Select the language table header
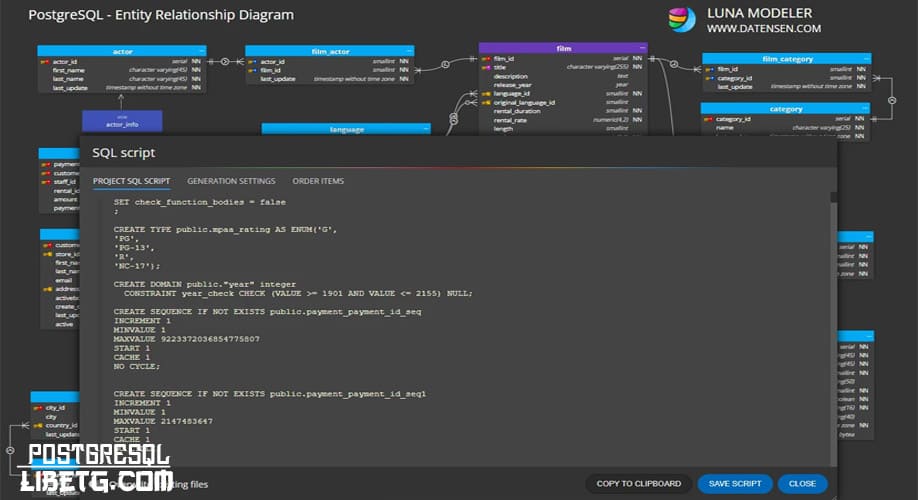 click(x=346, y=129)
